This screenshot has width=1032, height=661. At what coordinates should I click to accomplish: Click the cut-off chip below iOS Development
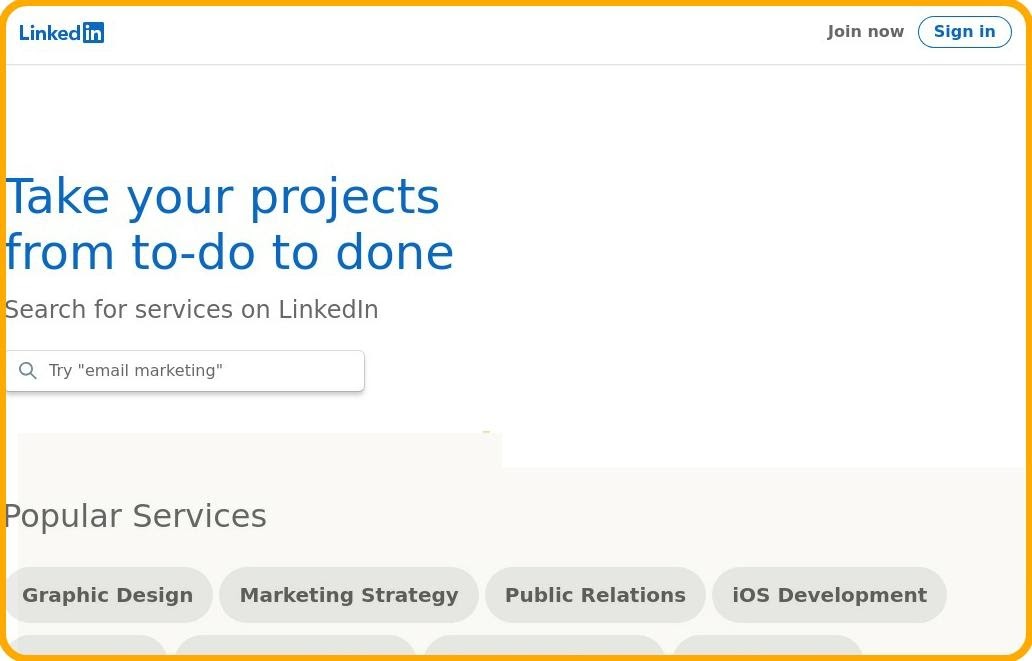[x=767, y=645]
